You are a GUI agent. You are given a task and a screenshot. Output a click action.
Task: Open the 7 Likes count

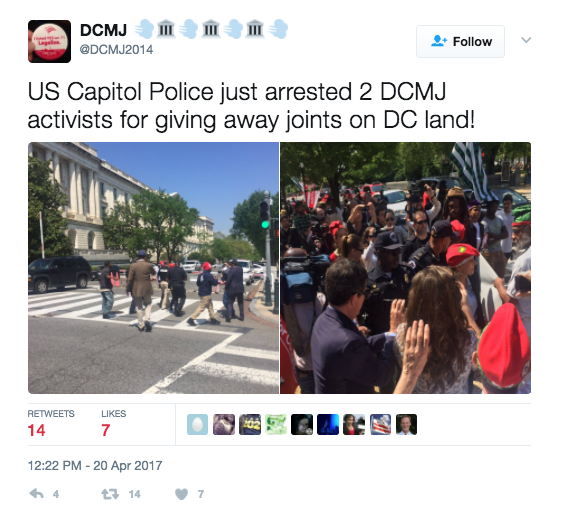pos(113,424)
